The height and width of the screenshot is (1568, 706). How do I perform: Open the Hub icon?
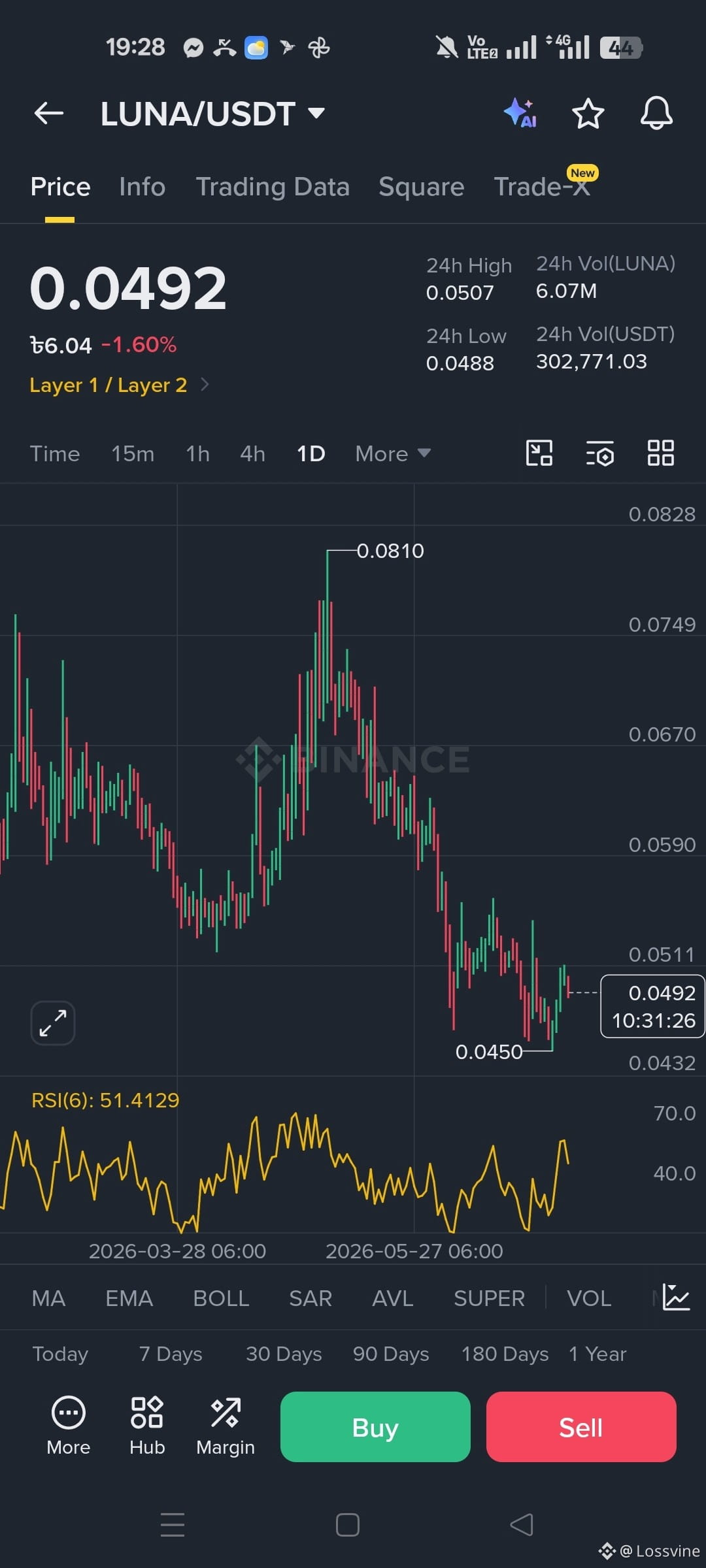(x=147, y=1426)
